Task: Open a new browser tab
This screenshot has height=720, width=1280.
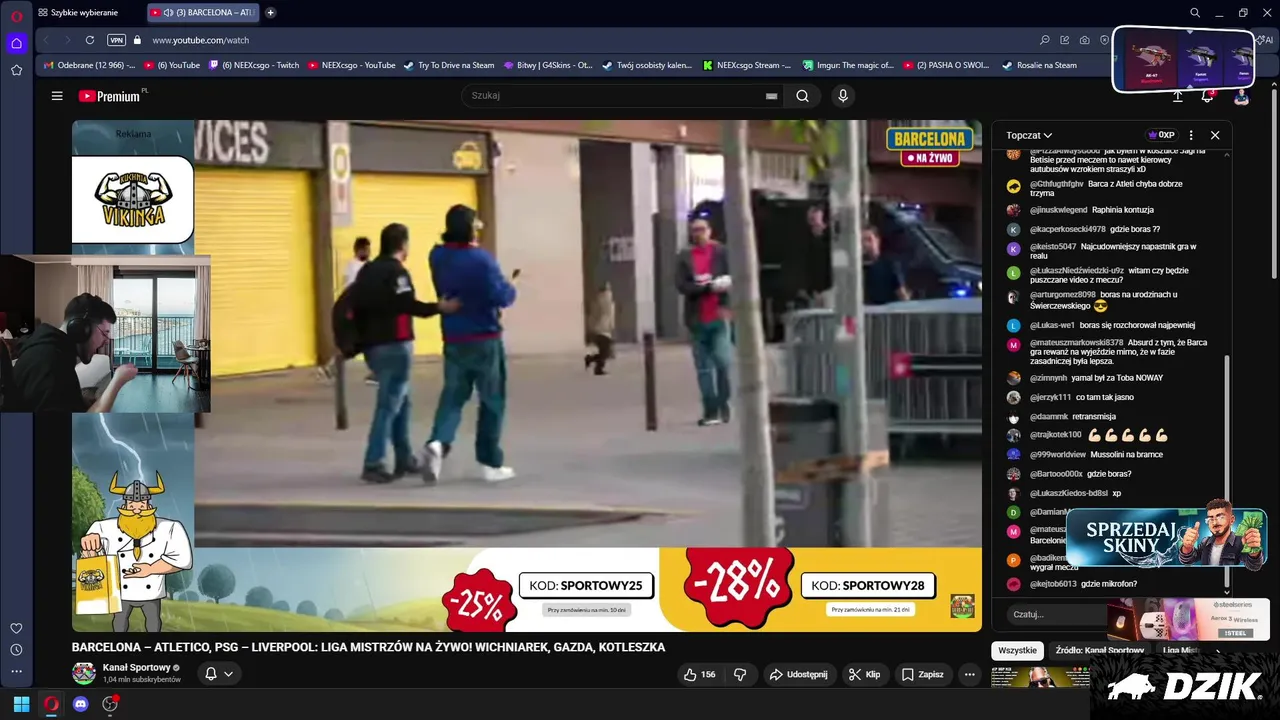Action: 270,13
